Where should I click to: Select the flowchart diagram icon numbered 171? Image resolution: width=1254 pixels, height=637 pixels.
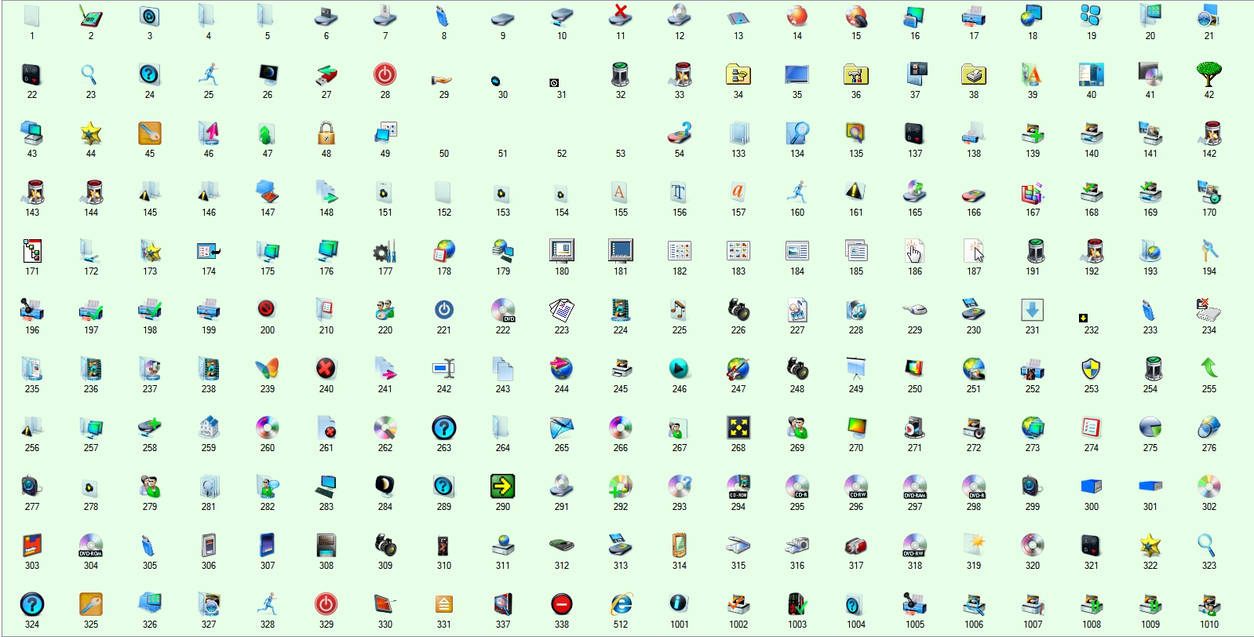click(32, 251)
